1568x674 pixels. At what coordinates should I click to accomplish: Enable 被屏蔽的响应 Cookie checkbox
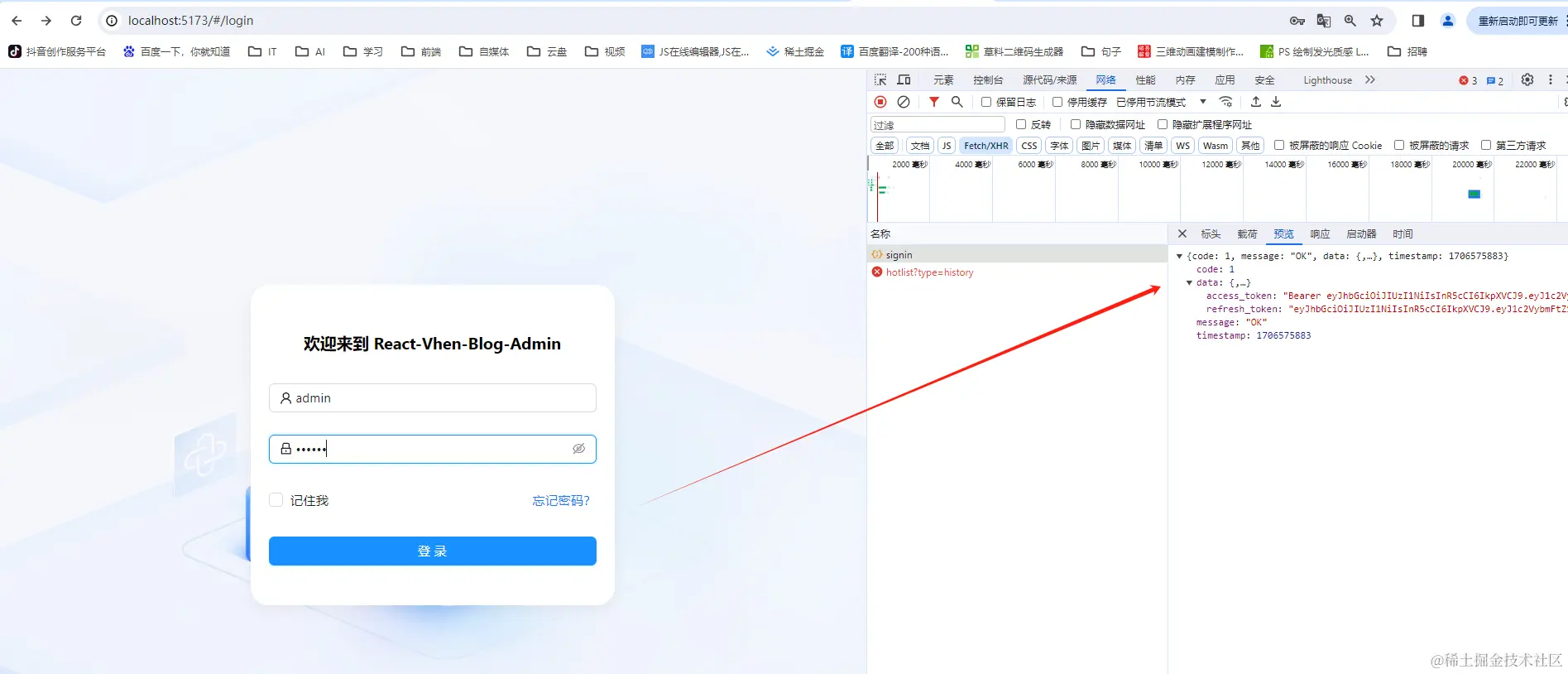pos(1279,145)
